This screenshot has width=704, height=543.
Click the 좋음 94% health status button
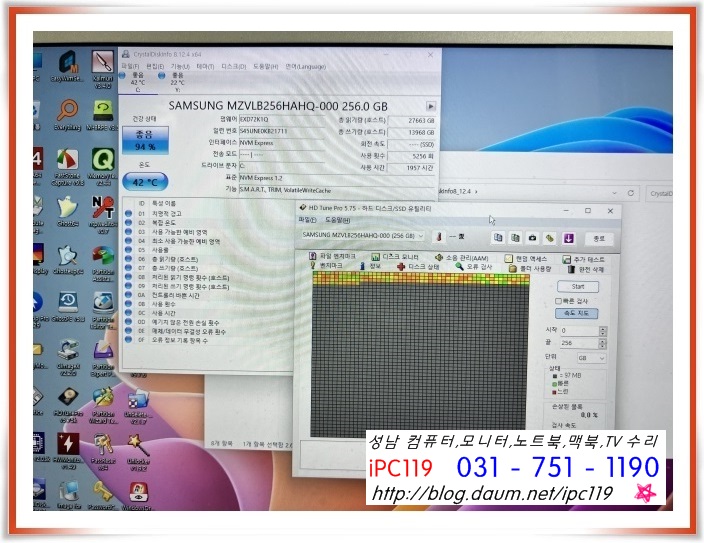click(x=145, y=140)
